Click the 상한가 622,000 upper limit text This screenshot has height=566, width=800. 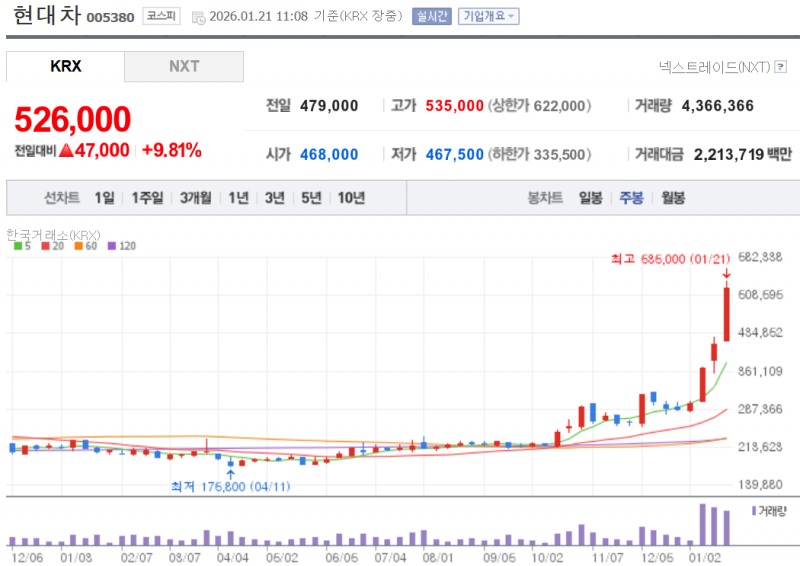point(539,106)
